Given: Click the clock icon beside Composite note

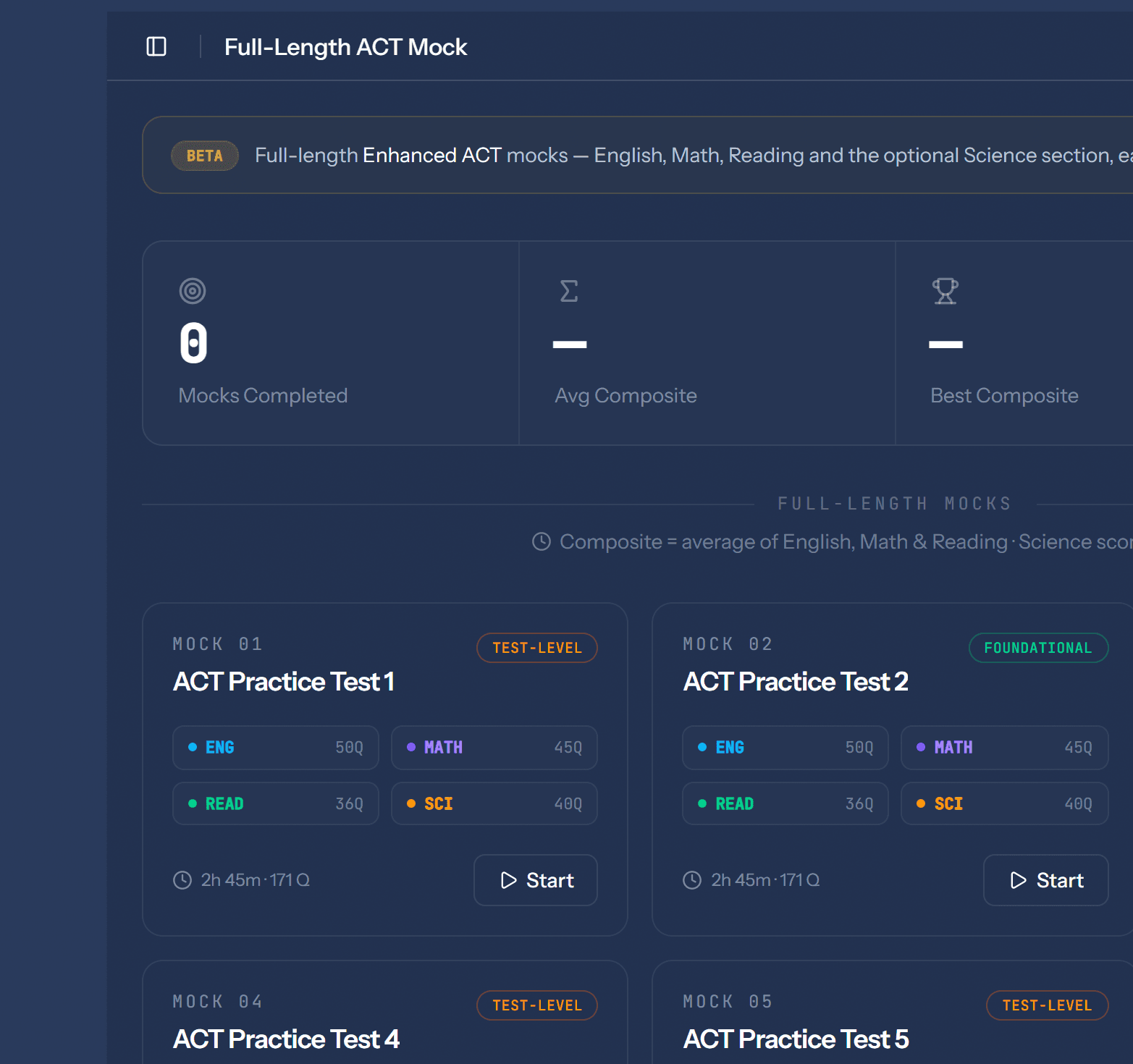Looking at the screenshot, I should tap(542, 541).
